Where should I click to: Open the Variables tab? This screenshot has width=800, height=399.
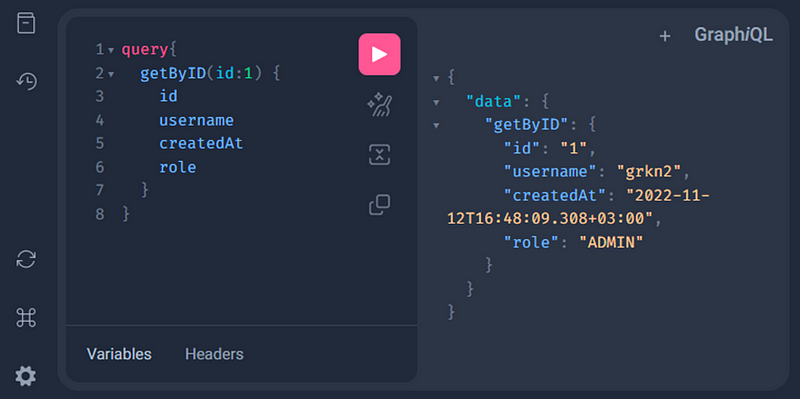coord(119,354)
